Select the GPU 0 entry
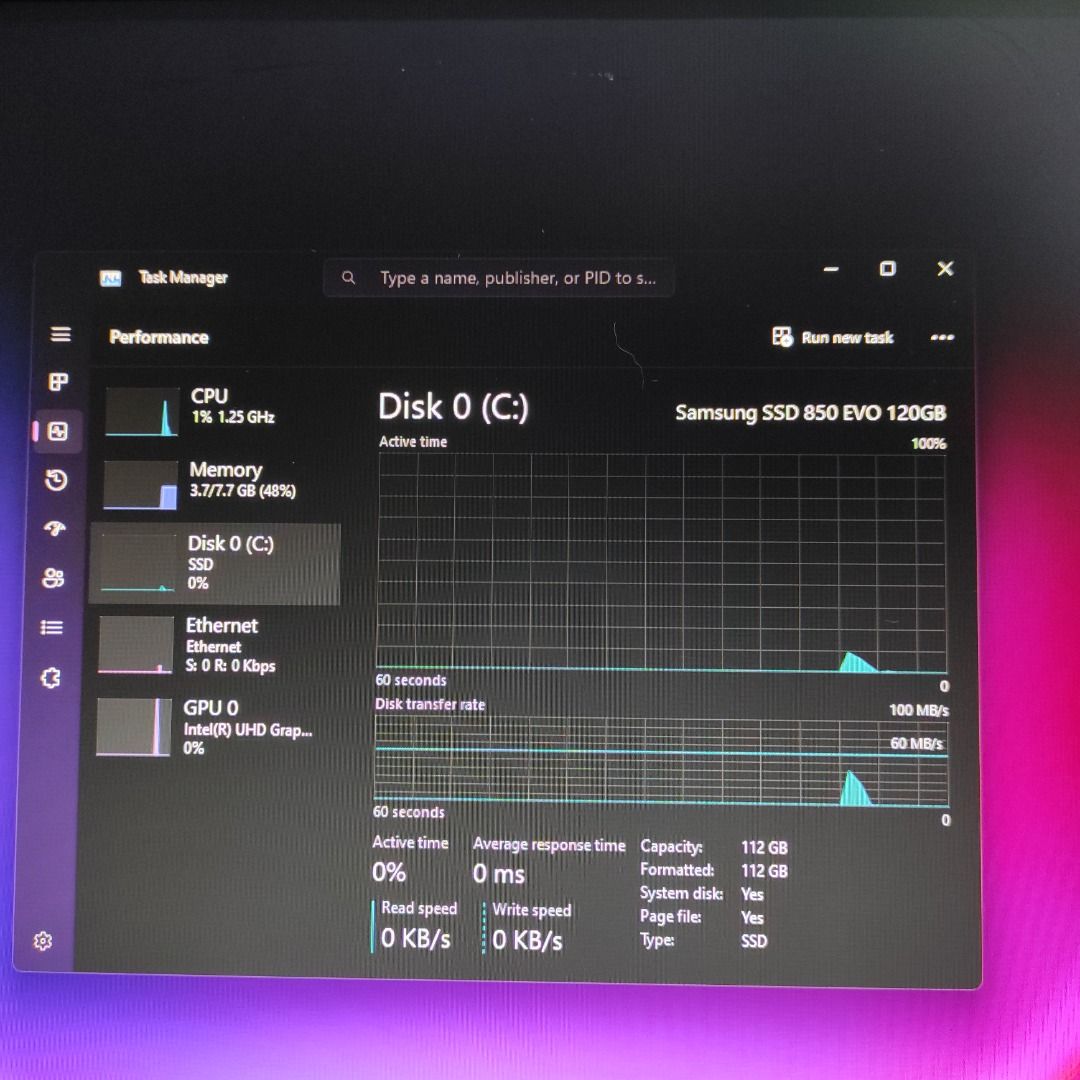 213,728
